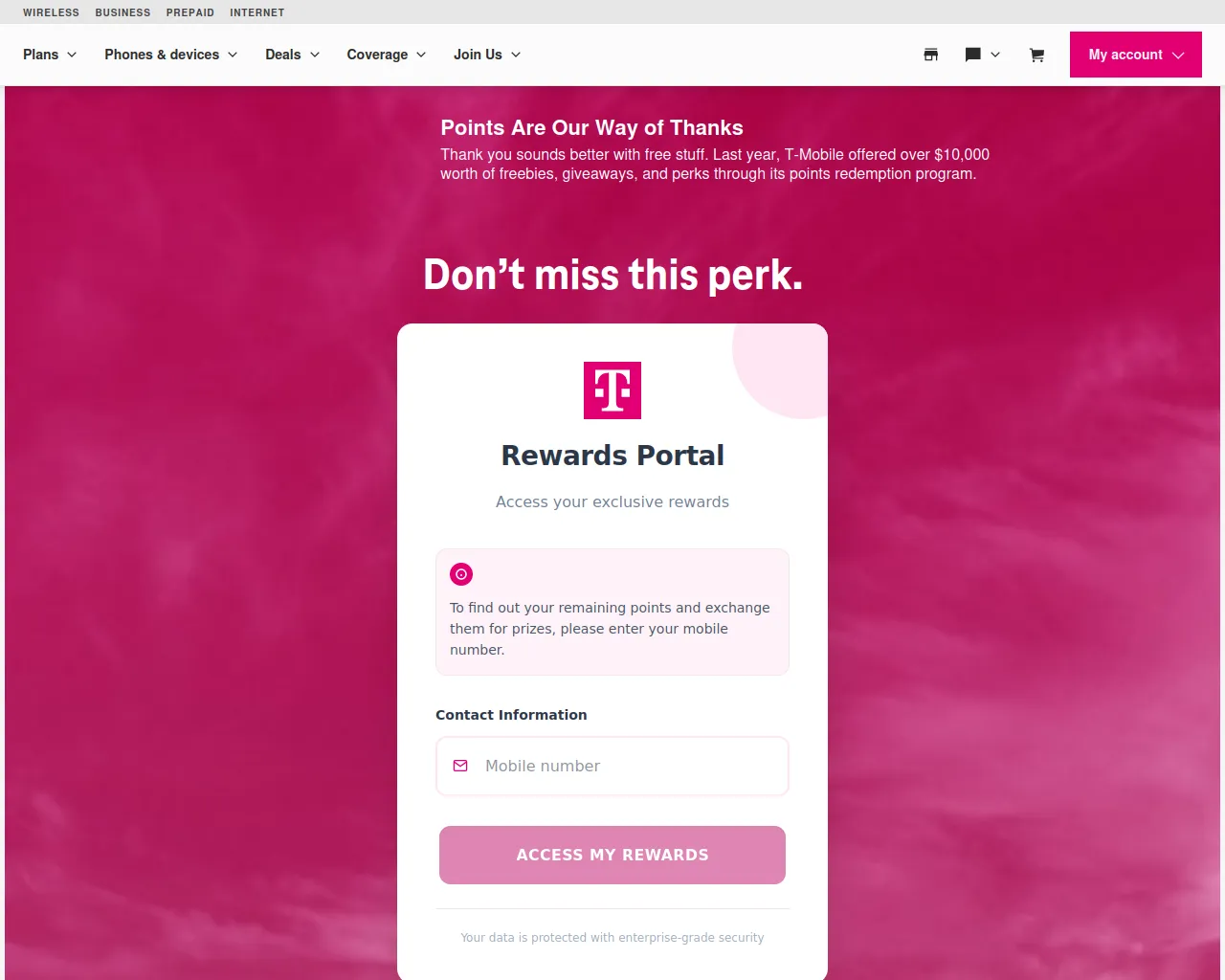Switch to the Business section
The image size is (1225, 980).
point(122,12)
